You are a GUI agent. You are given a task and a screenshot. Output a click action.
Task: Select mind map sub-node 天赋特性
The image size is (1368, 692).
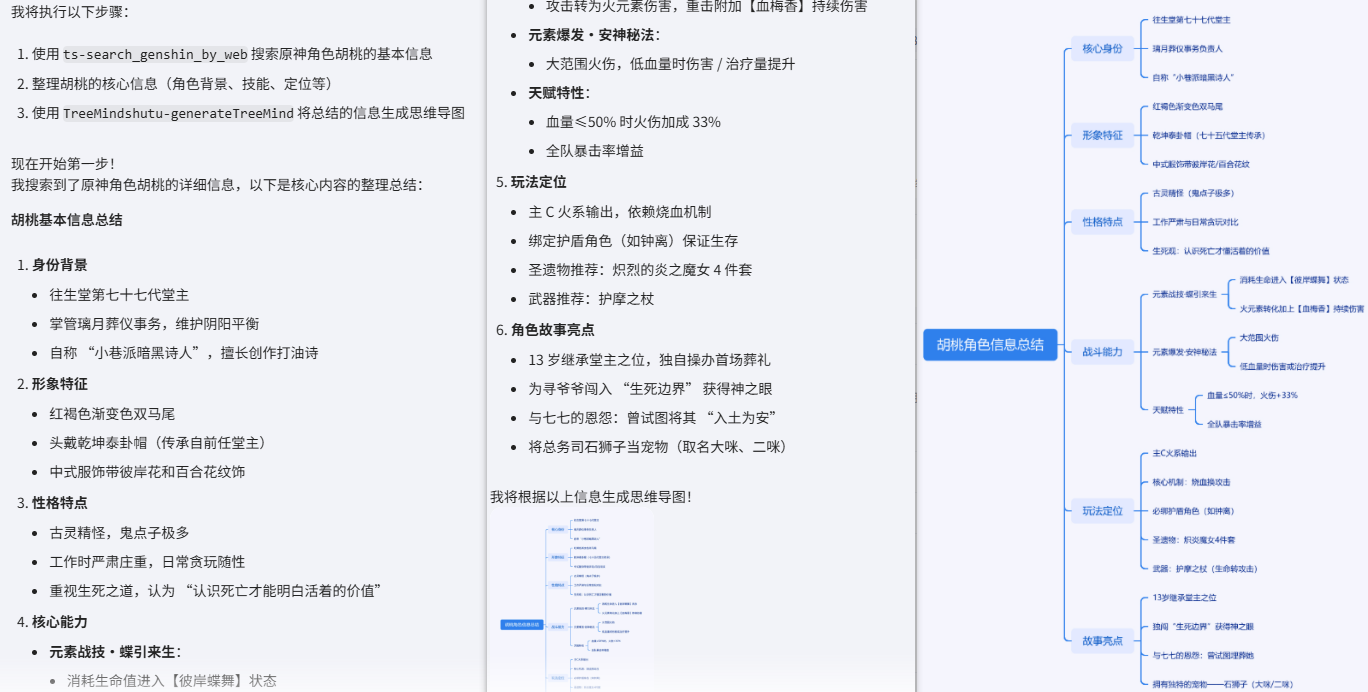click(x=1167, y=410)
